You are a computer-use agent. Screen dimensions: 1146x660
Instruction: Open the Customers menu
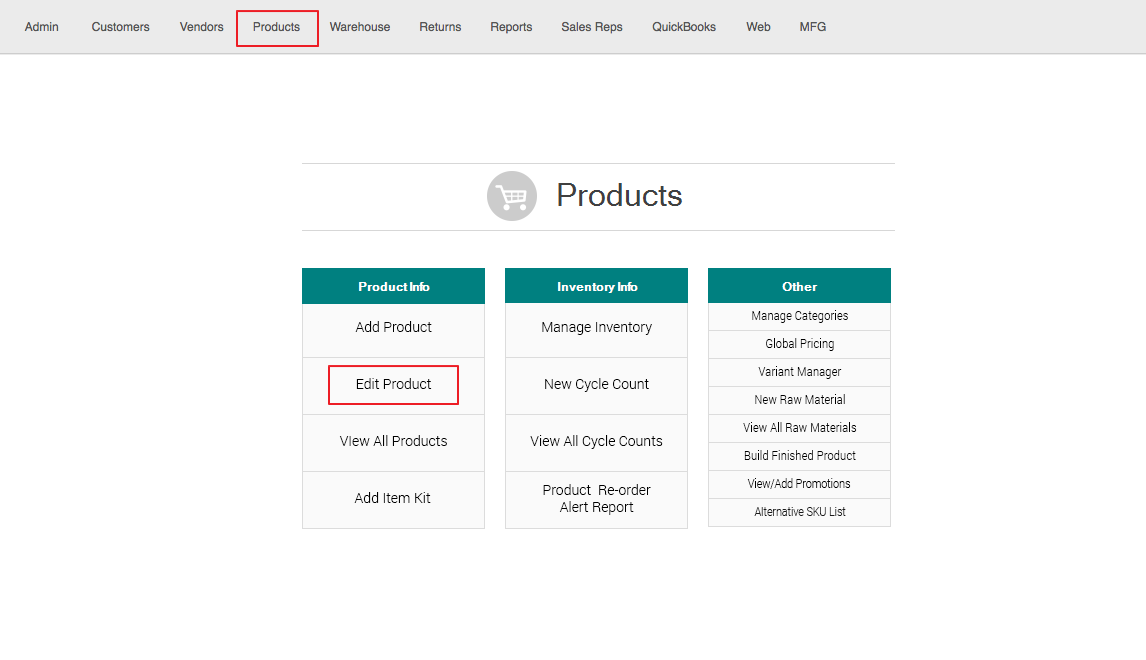click(120, 27)
